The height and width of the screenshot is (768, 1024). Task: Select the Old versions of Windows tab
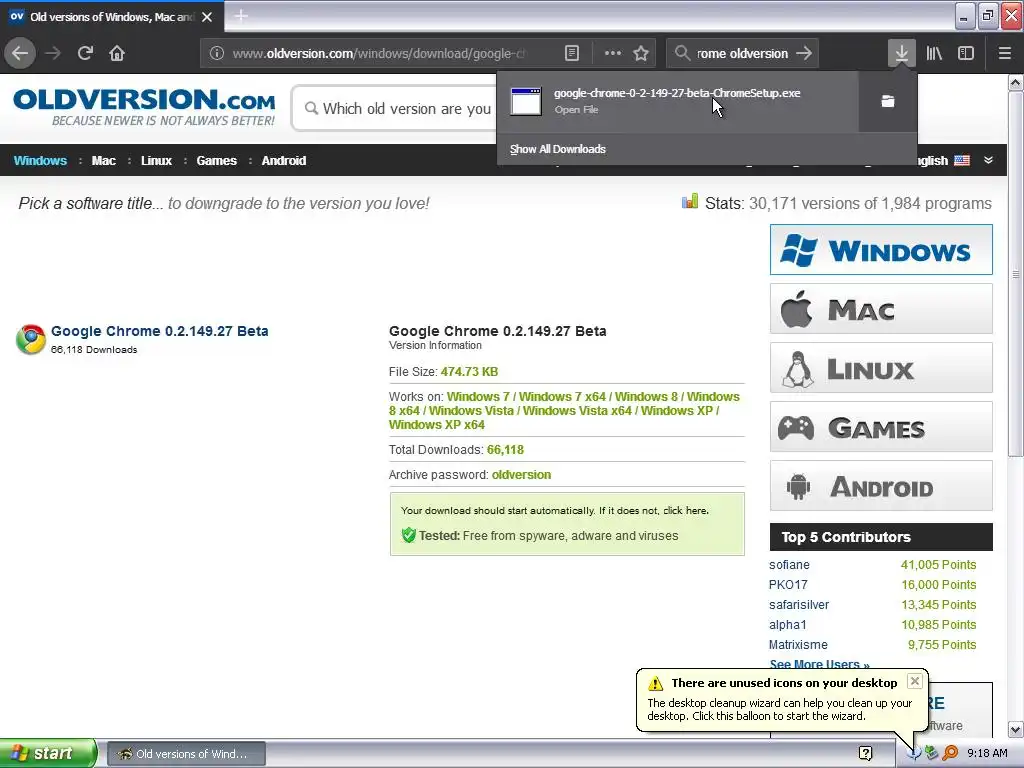[x=112, y=16]
